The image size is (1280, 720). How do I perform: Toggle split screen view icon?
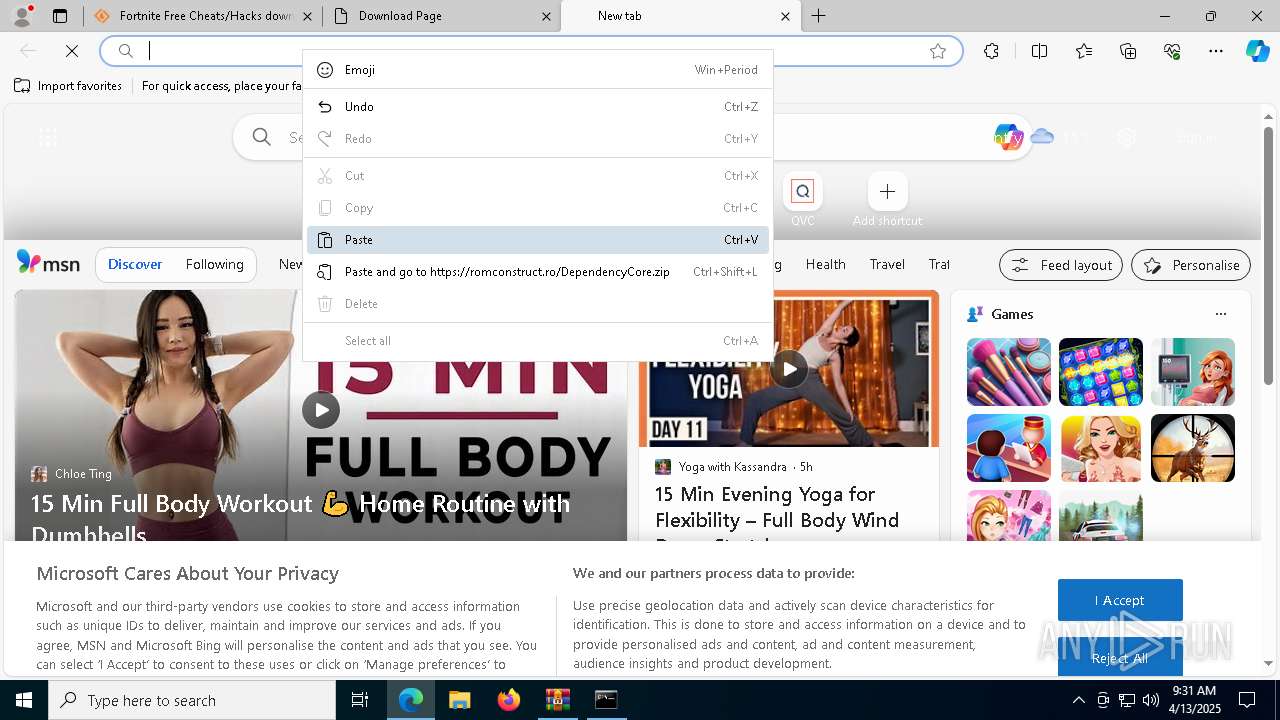1039,51
